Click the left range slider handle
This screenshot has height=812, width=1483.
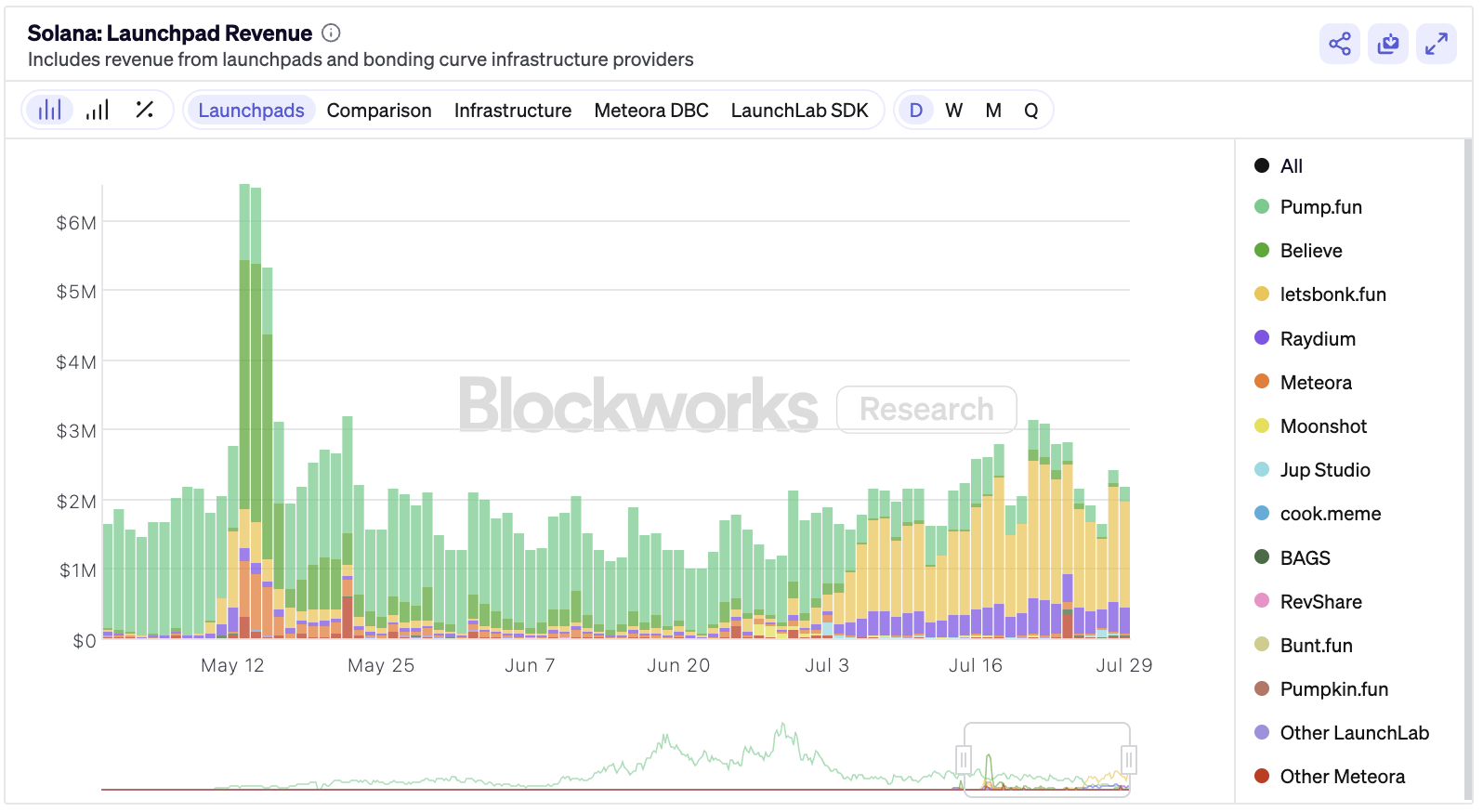[964, 760]
